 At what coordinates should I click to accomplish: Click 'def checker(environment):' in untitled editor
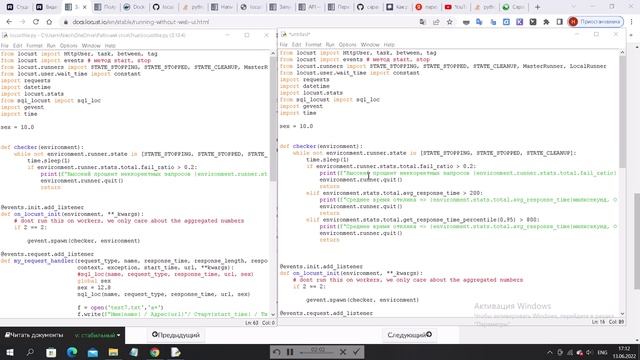click(321, 146)
